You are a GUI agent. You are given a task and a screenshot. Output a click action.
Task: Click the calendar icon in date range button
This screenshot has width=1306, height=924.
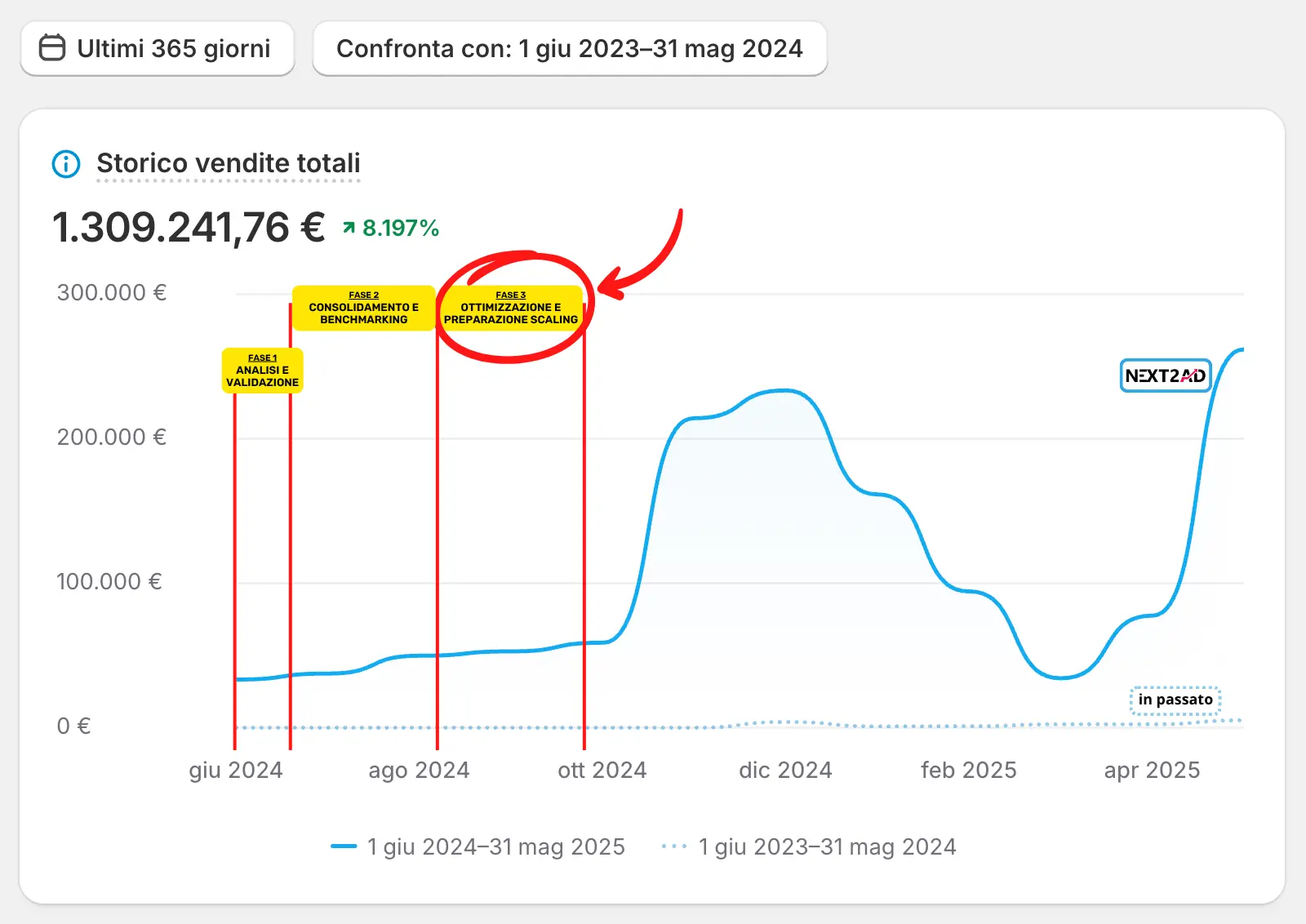(52, 48)
